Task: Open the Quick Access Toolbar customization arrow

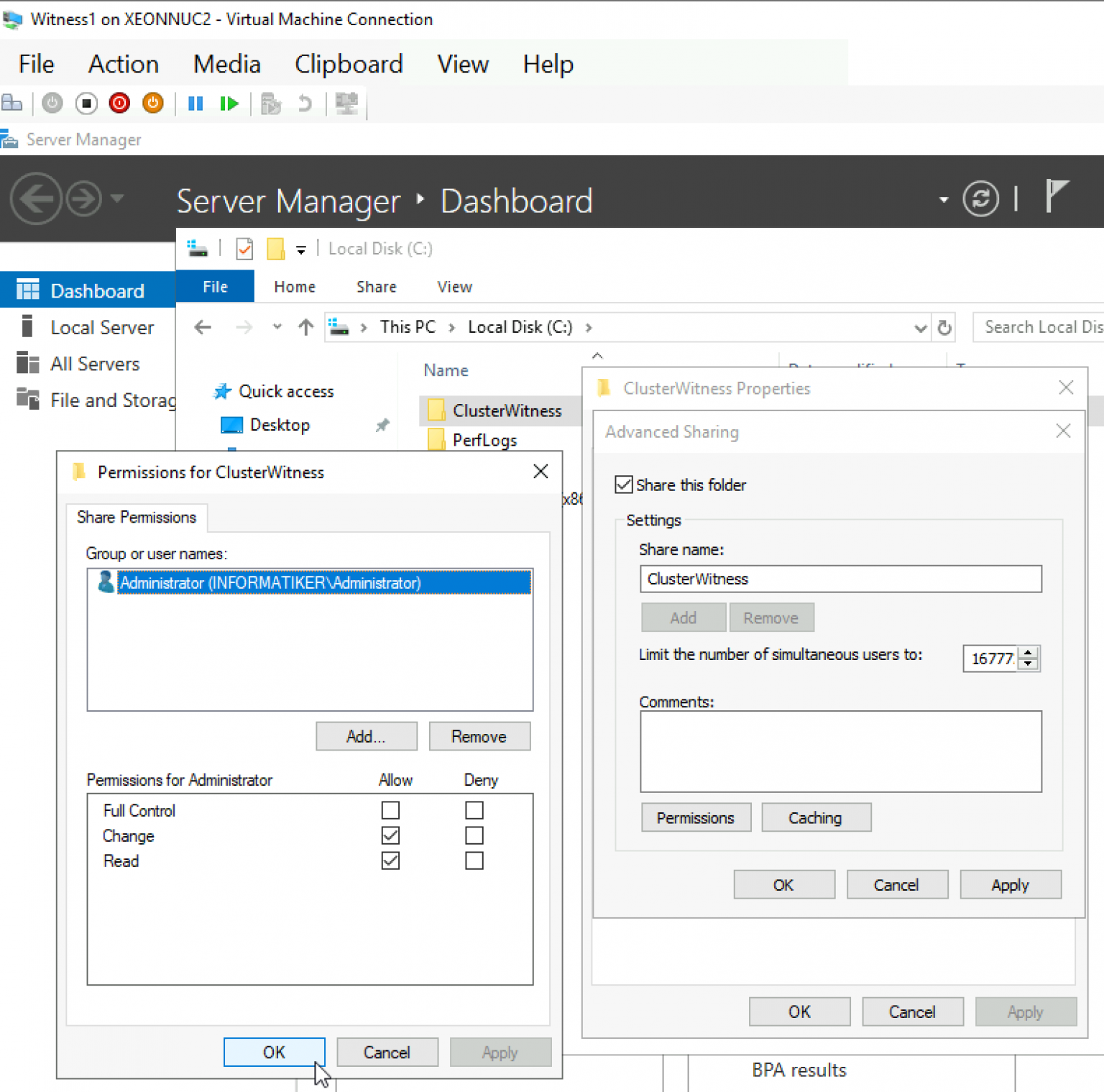Action: click(301, 249)
